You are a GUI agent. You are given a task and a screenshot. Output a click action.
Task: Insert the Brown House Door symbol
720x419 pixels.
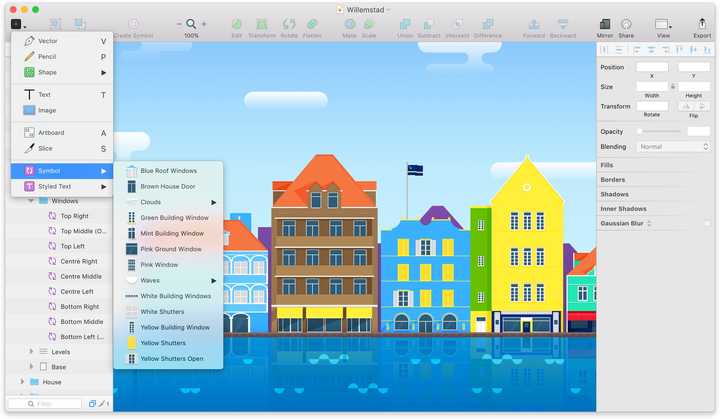coord(169,187)
